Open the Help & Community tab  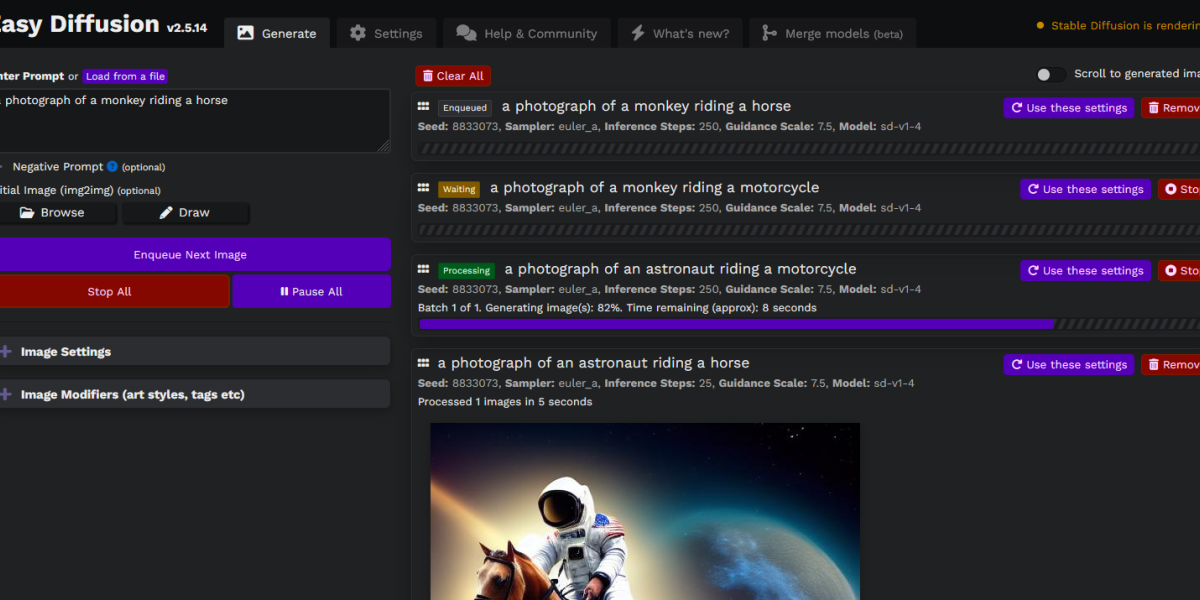pos(526,33)
